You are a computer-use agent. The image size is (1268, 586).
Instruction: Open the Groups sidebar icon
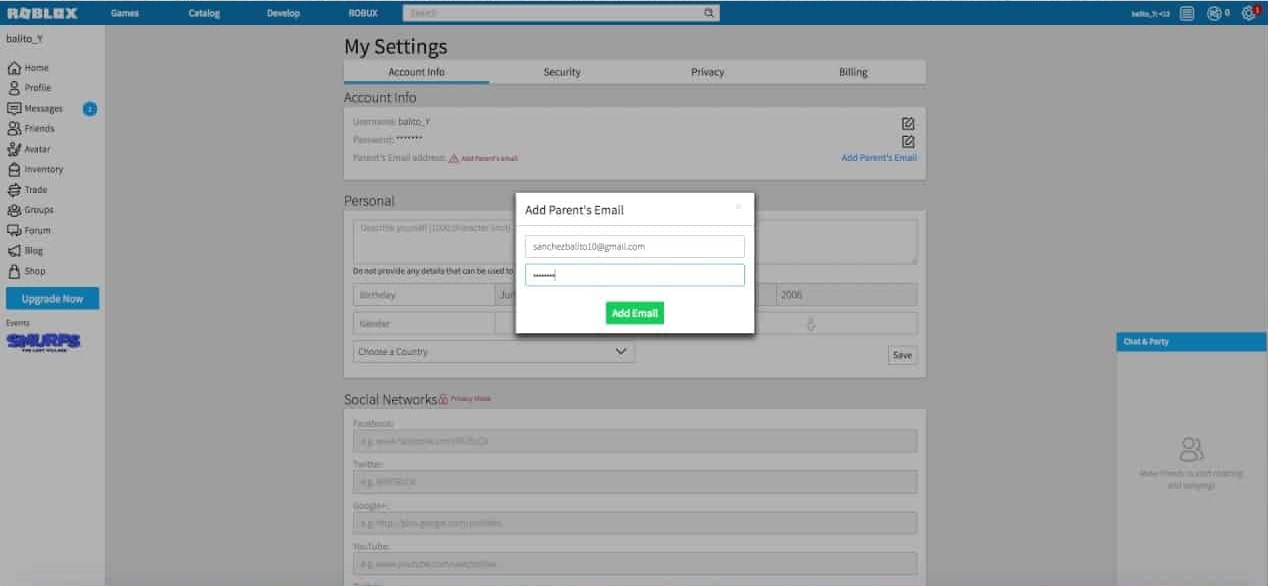click(x=14, y=210)
